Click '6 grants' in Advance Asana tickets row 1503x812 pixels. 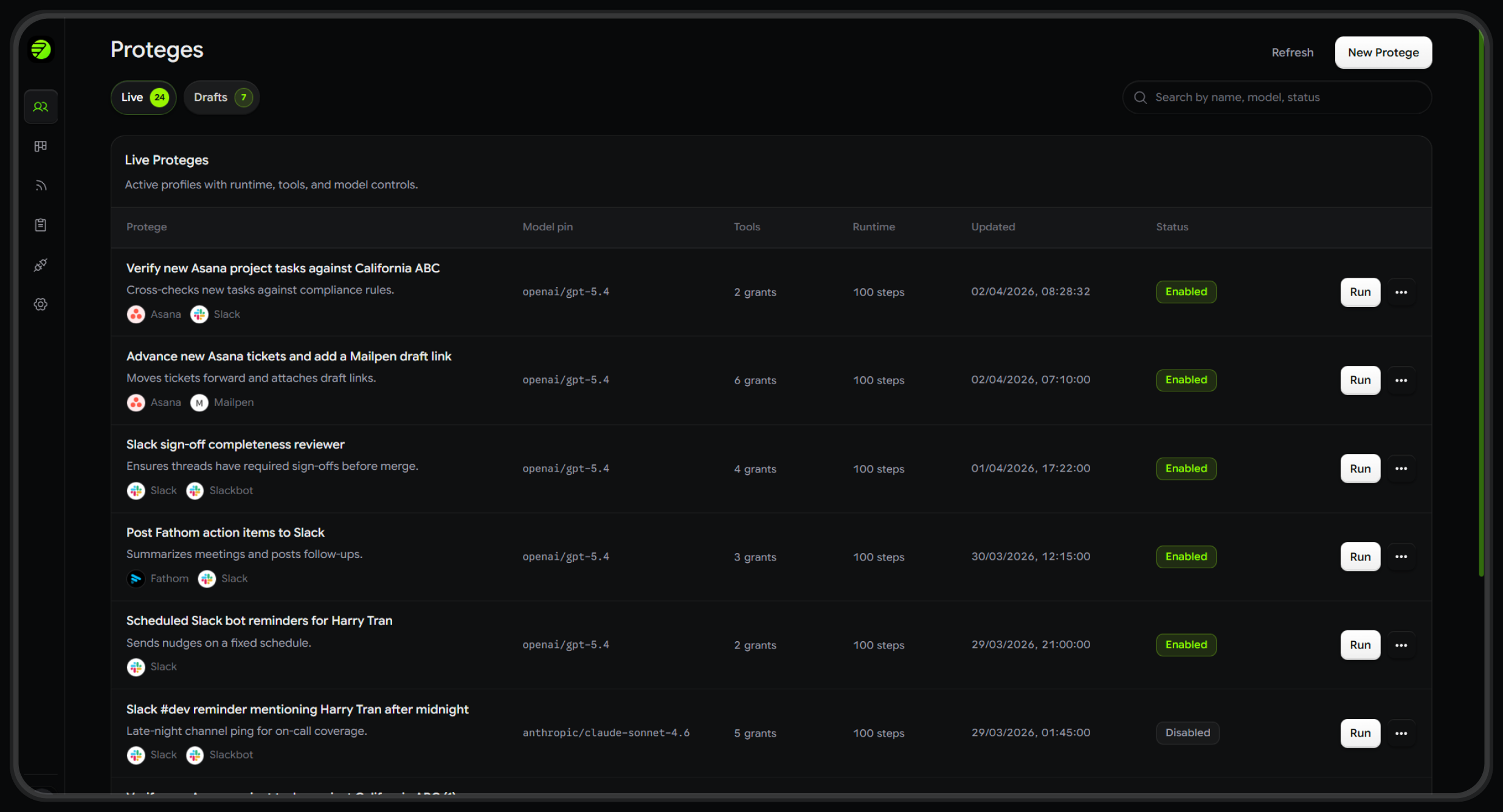[x=755, y=380]
